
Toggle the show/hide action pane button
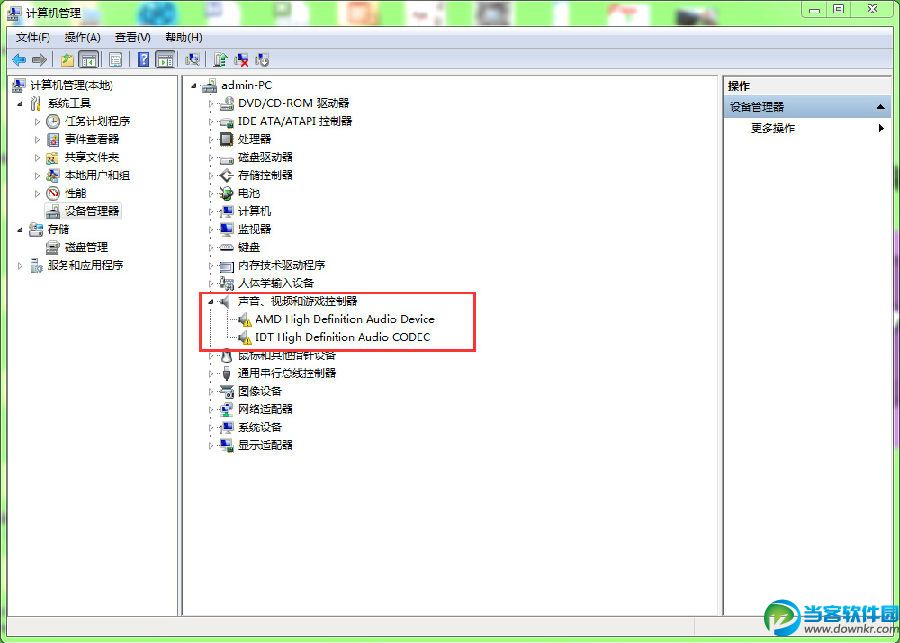pos(165,59)
